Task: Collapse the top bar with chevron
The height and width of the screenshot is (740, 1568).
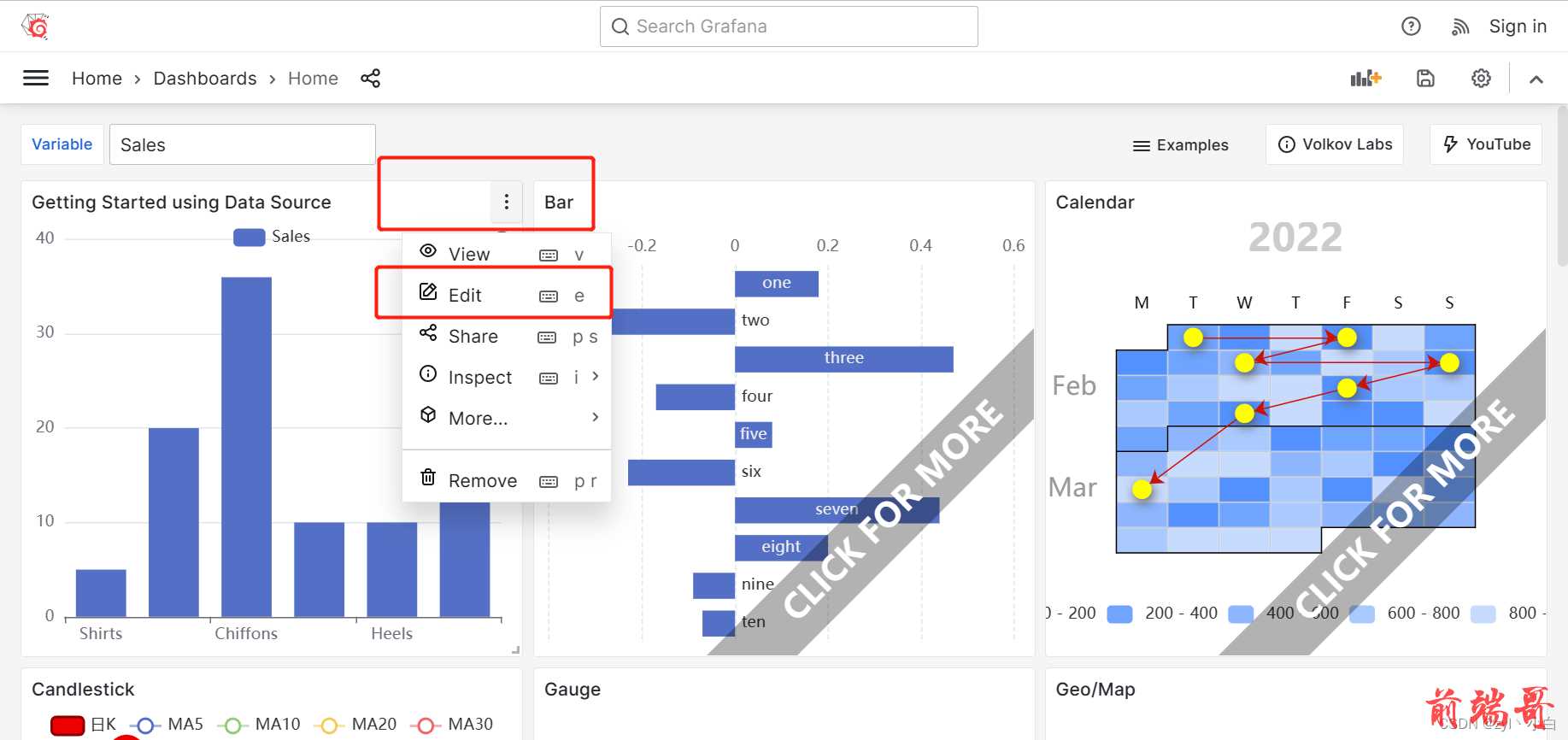Action: pyautogui.click(x=1536, y=79)
